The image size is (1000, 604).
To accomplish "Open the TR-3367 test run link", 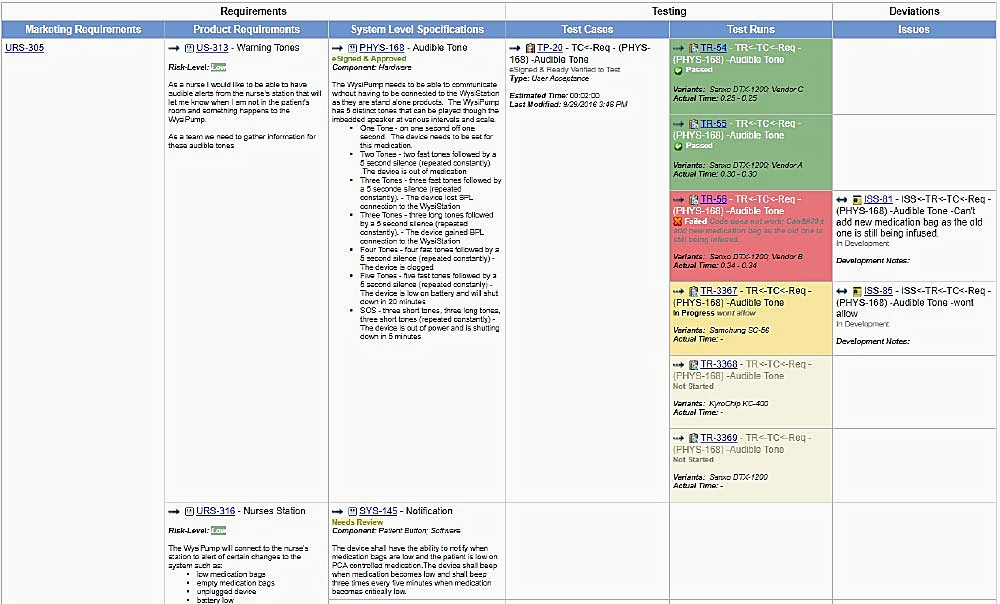I will pos(718,291).
